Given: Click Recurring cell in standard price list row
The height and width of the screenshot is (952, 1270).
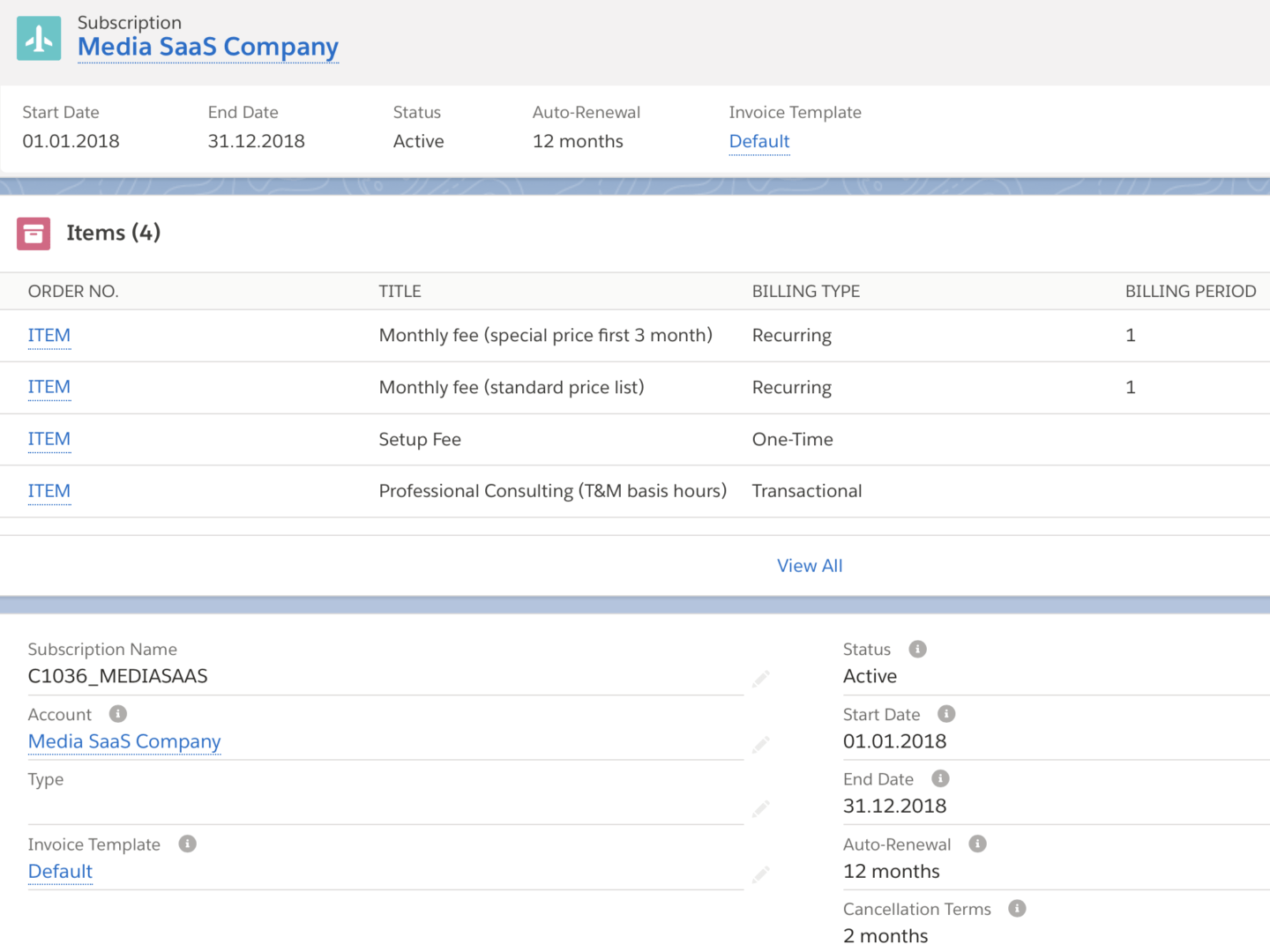Looking at the screenshot, I should [x=792, y=387].
